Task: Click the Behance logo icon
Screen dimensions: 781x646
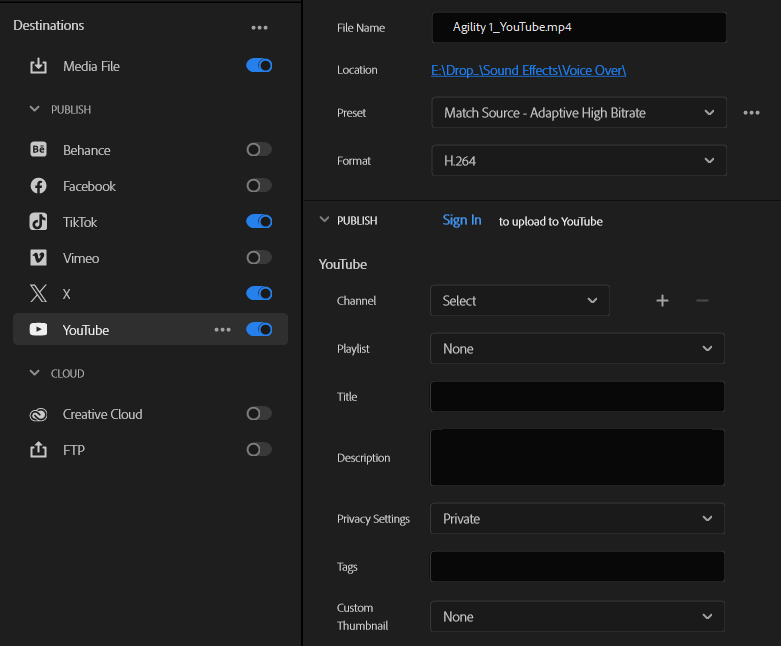Action: click(38, 149)
